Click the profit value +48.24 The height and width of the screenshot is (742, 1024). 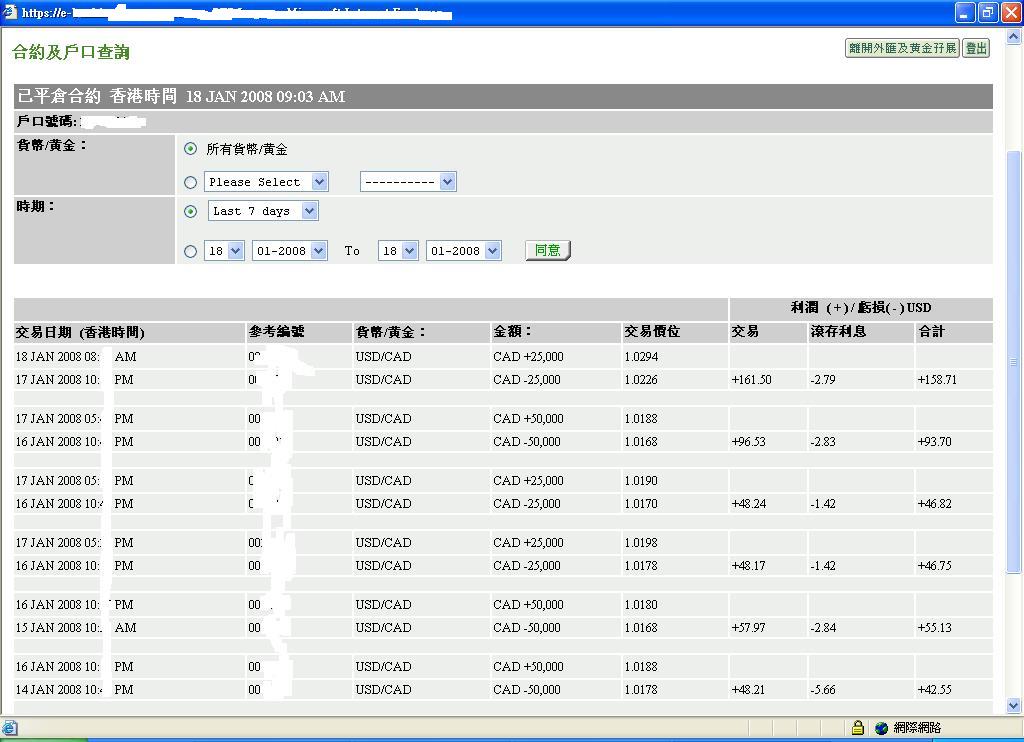[x=748, y=504]
